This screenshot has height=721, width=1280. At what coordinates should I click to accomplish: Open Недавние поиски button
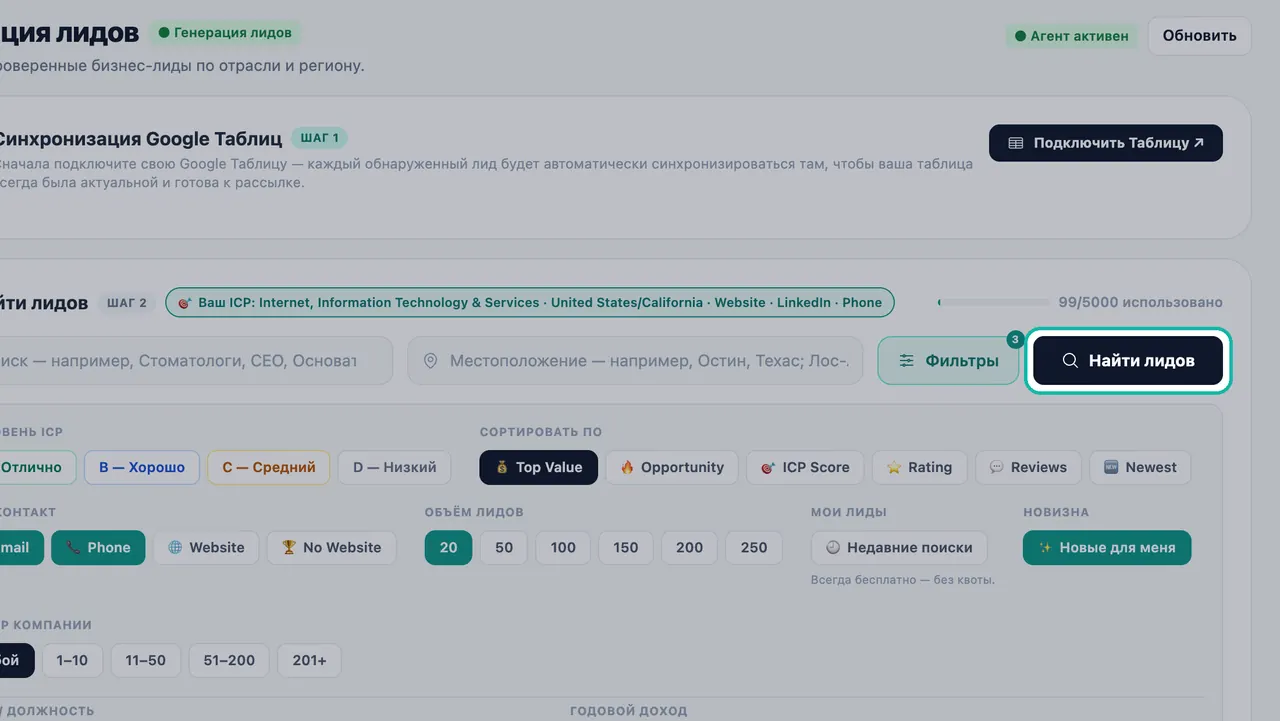899,547
